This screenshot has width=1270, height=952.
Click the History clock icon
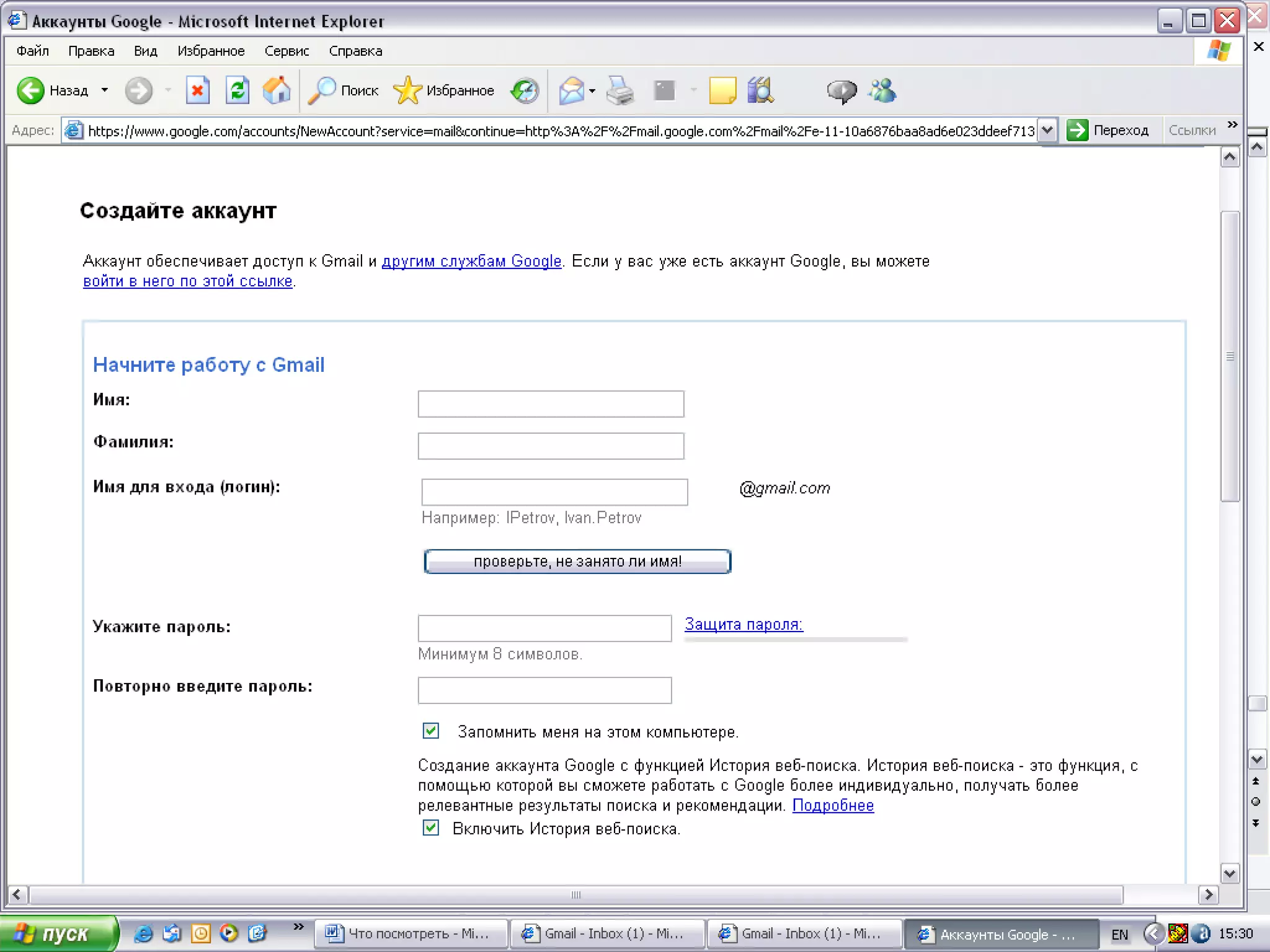pos(525,91)
